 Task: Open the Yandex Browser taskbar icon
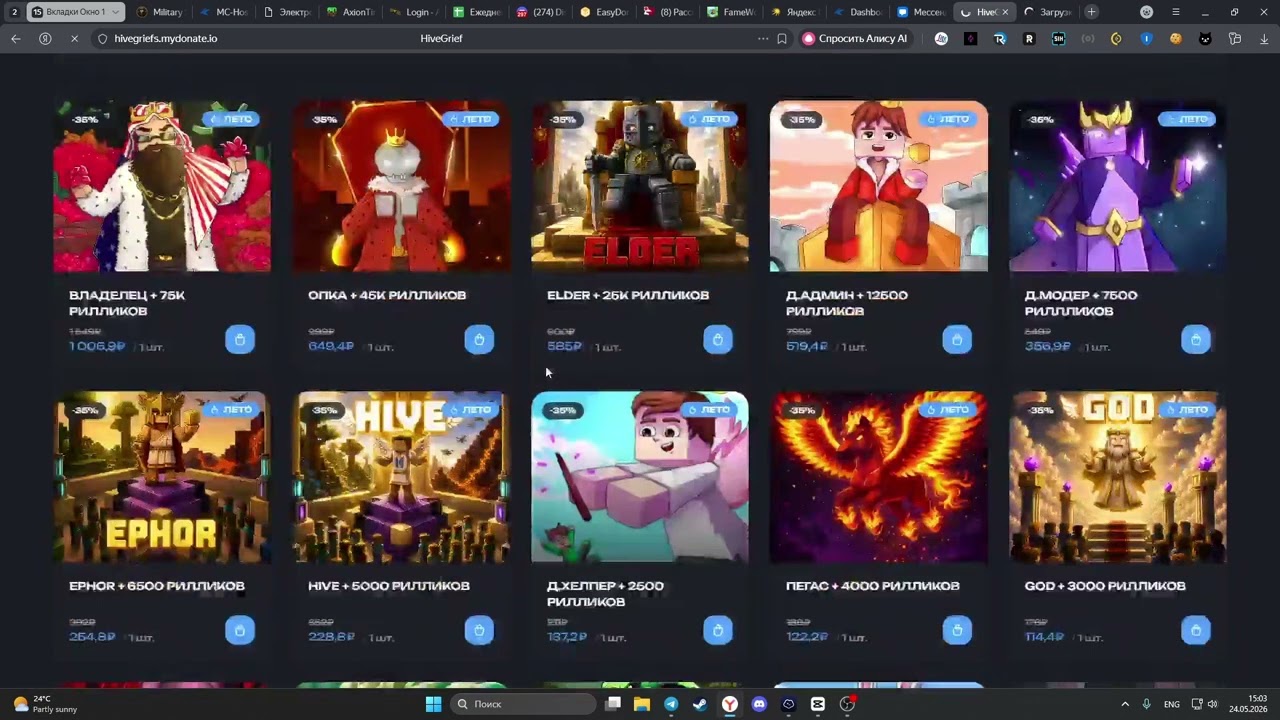(730, 704)
